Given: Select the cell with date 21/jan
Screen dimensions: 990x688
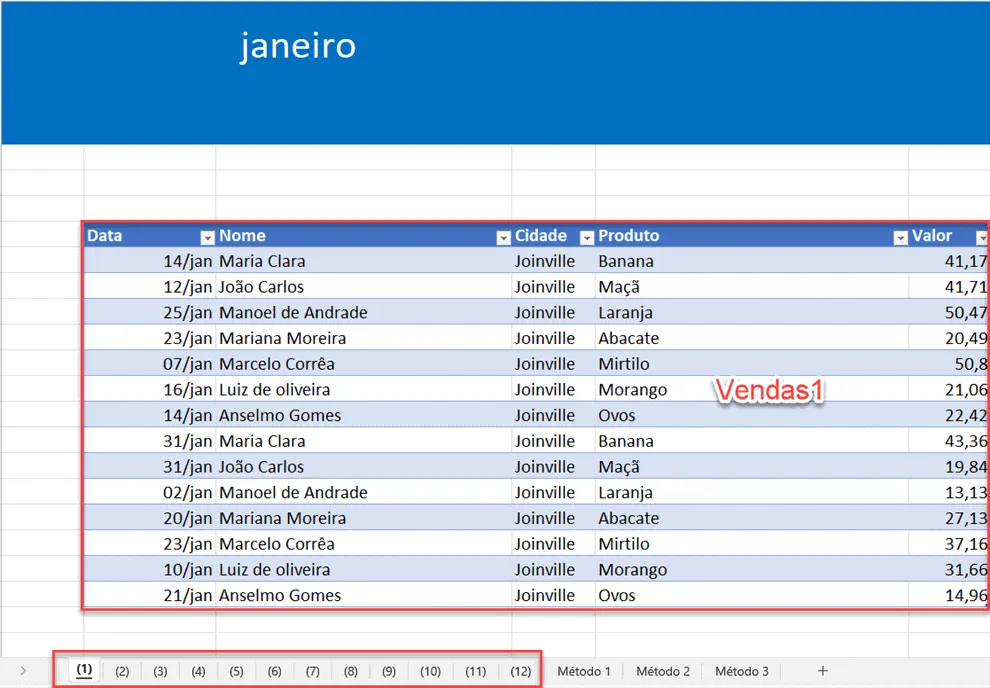Looking at the screenshot, I should tap(150, 595).
